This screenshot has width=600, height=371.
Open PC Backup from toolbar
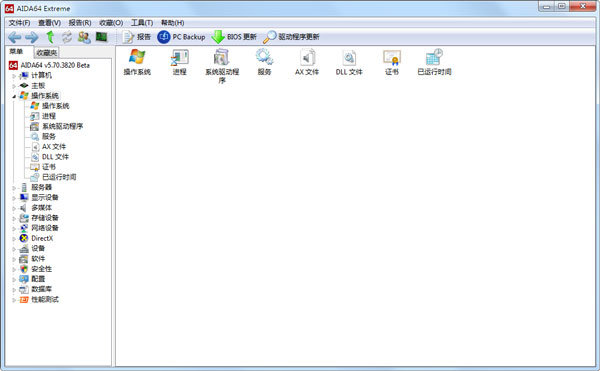[x=181, y=37]
